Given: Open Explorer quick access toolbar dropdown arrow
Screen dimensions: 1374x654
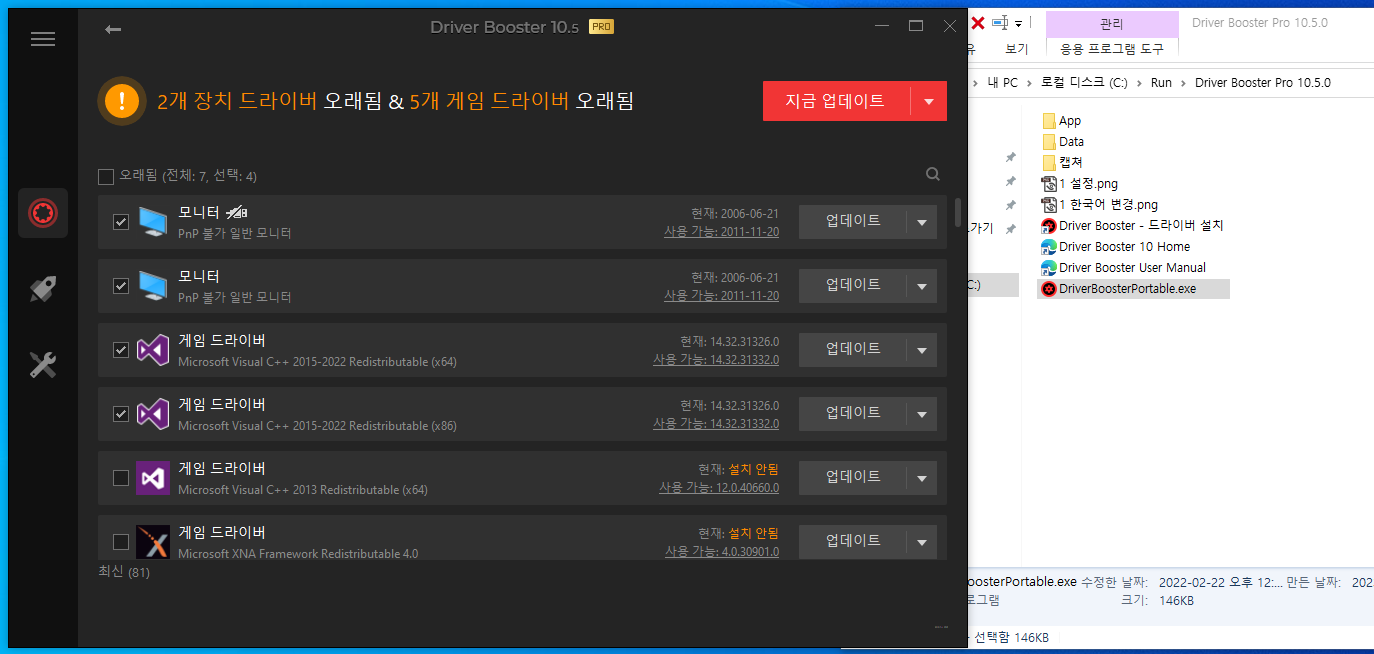Looking at the screenshot, I should 1019,23.
